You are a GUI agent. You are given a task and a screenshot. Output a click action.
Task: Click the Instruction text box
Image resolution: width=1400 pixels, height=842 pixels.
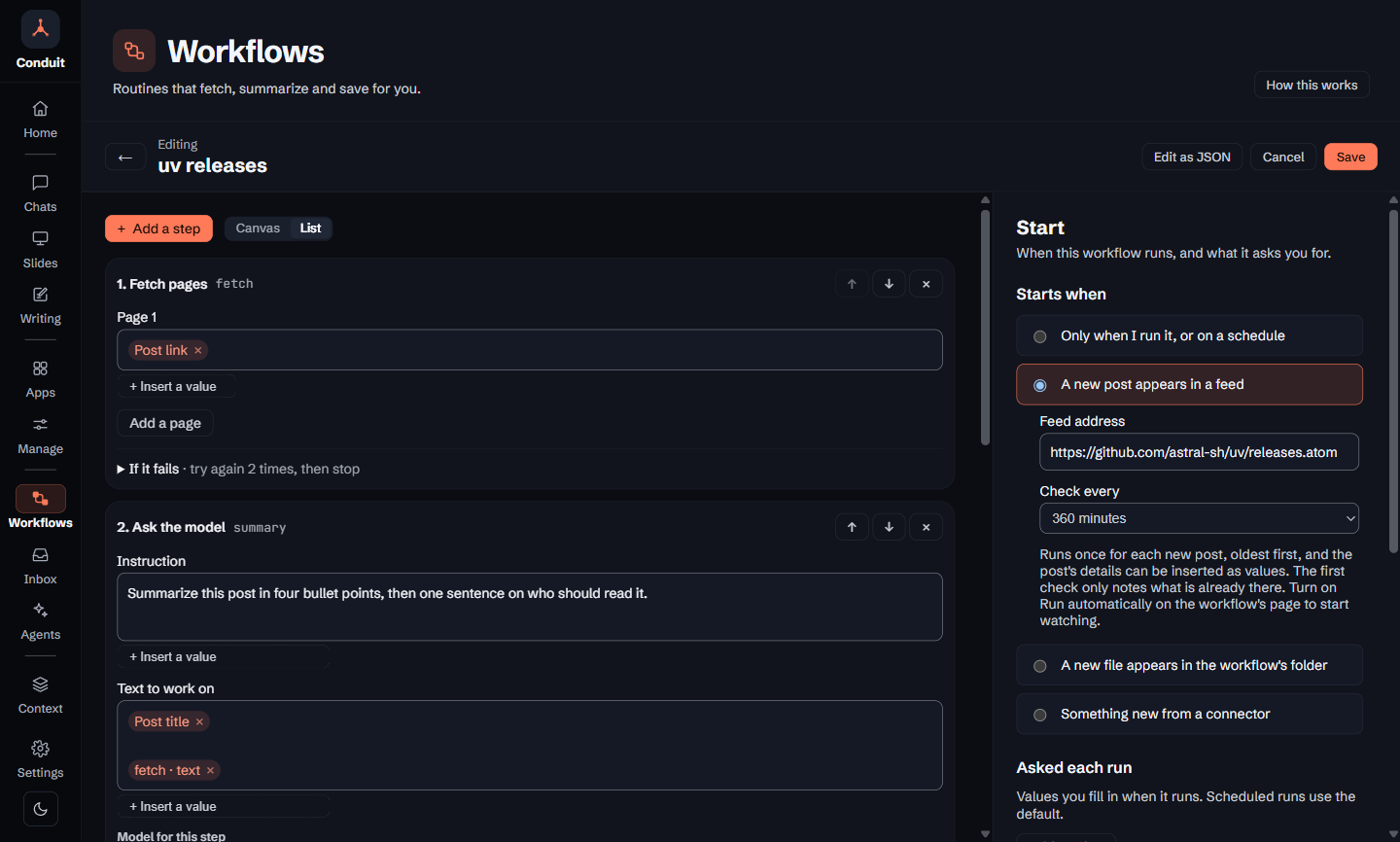pos(530,607)
